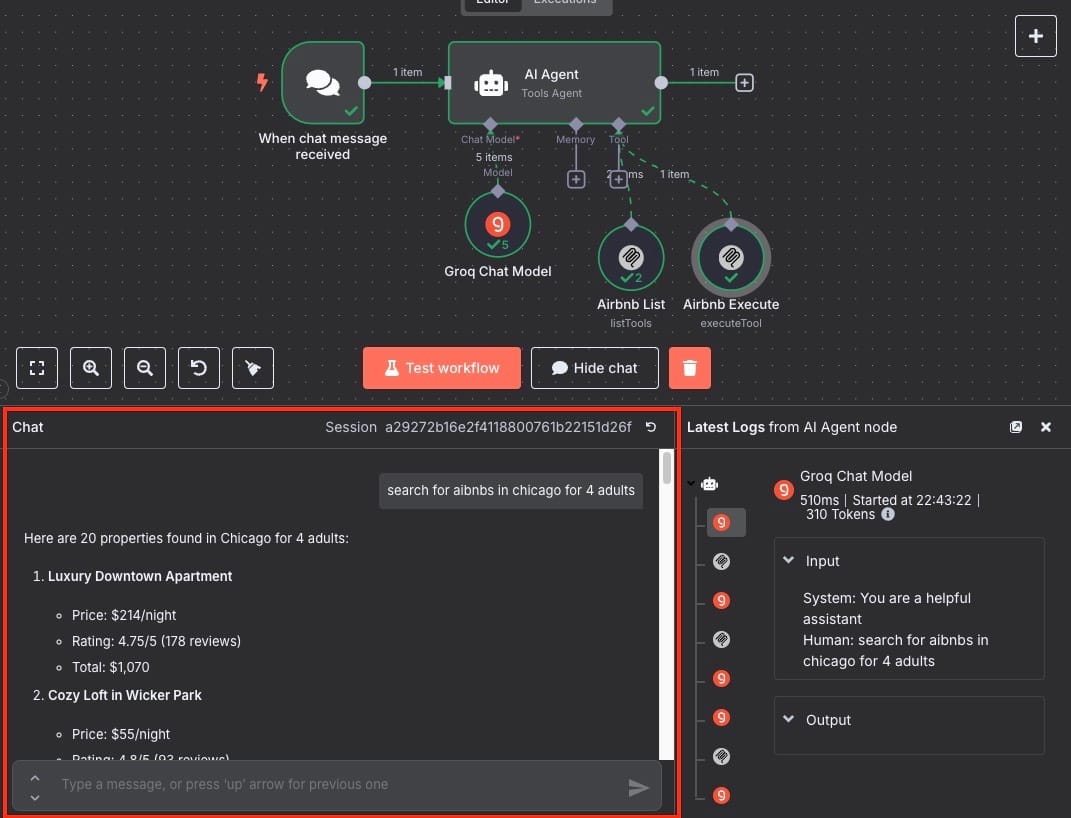Show token usage info icon
This screenshot has height=818, width=1071.
tap(887, 514)
